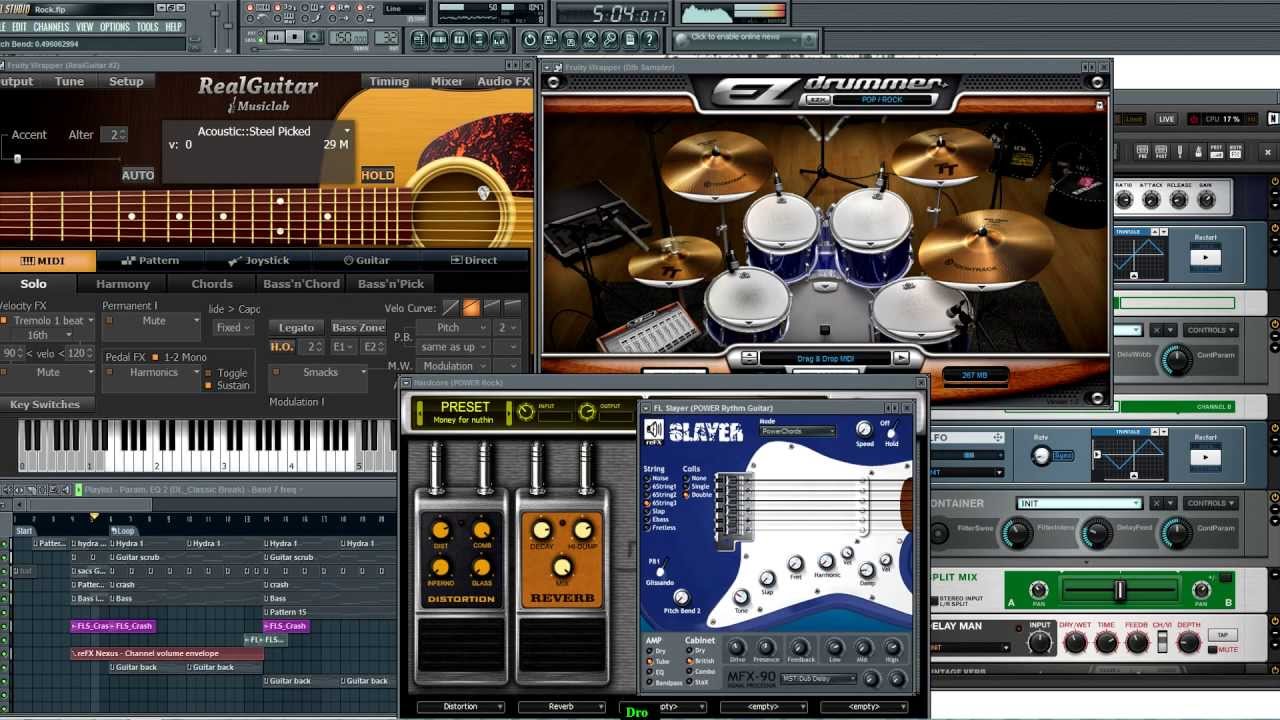The image size is (1280, 720).
Task: Open the playlist window from main toolbar
Action: (x=419, y=39)
